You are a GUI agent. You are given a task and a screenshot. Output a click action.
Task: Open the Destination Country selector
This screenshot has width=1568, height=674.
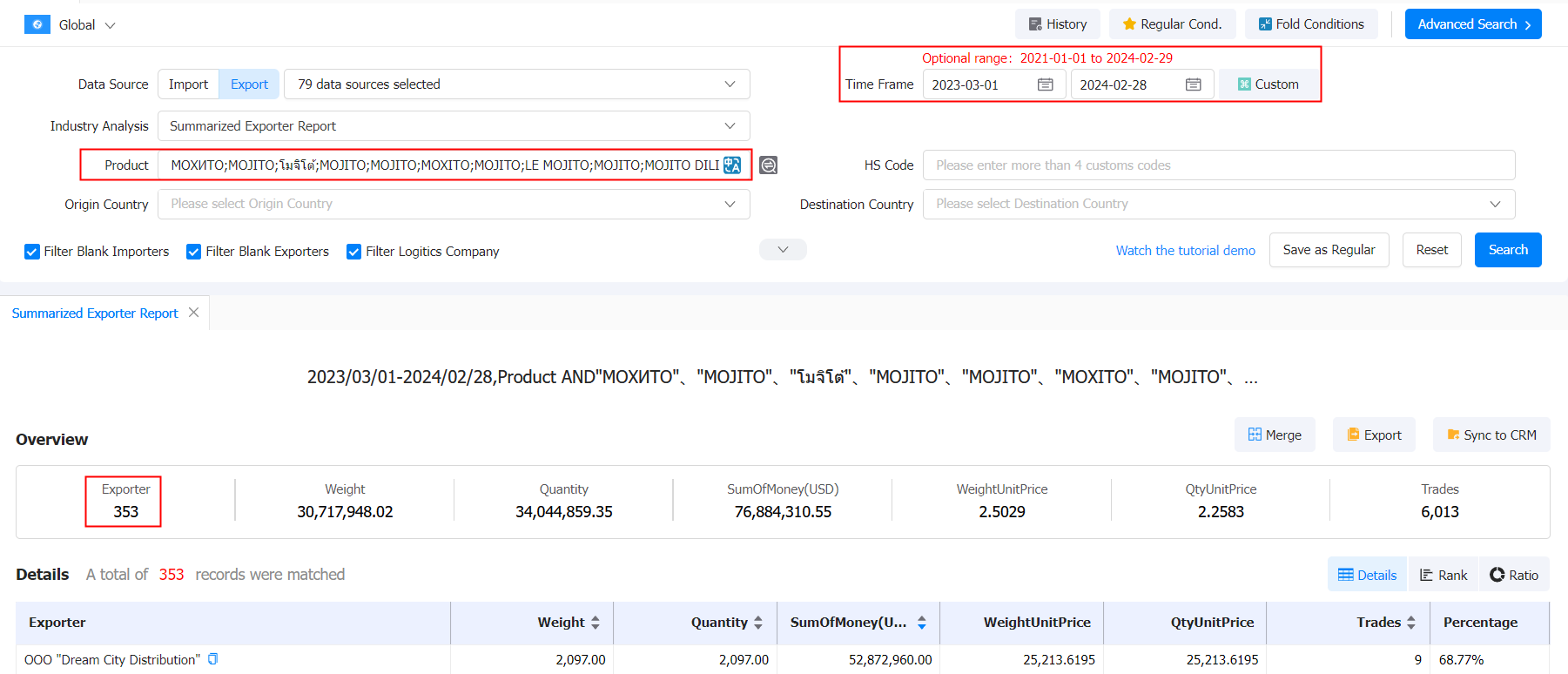coord(1218,204)
